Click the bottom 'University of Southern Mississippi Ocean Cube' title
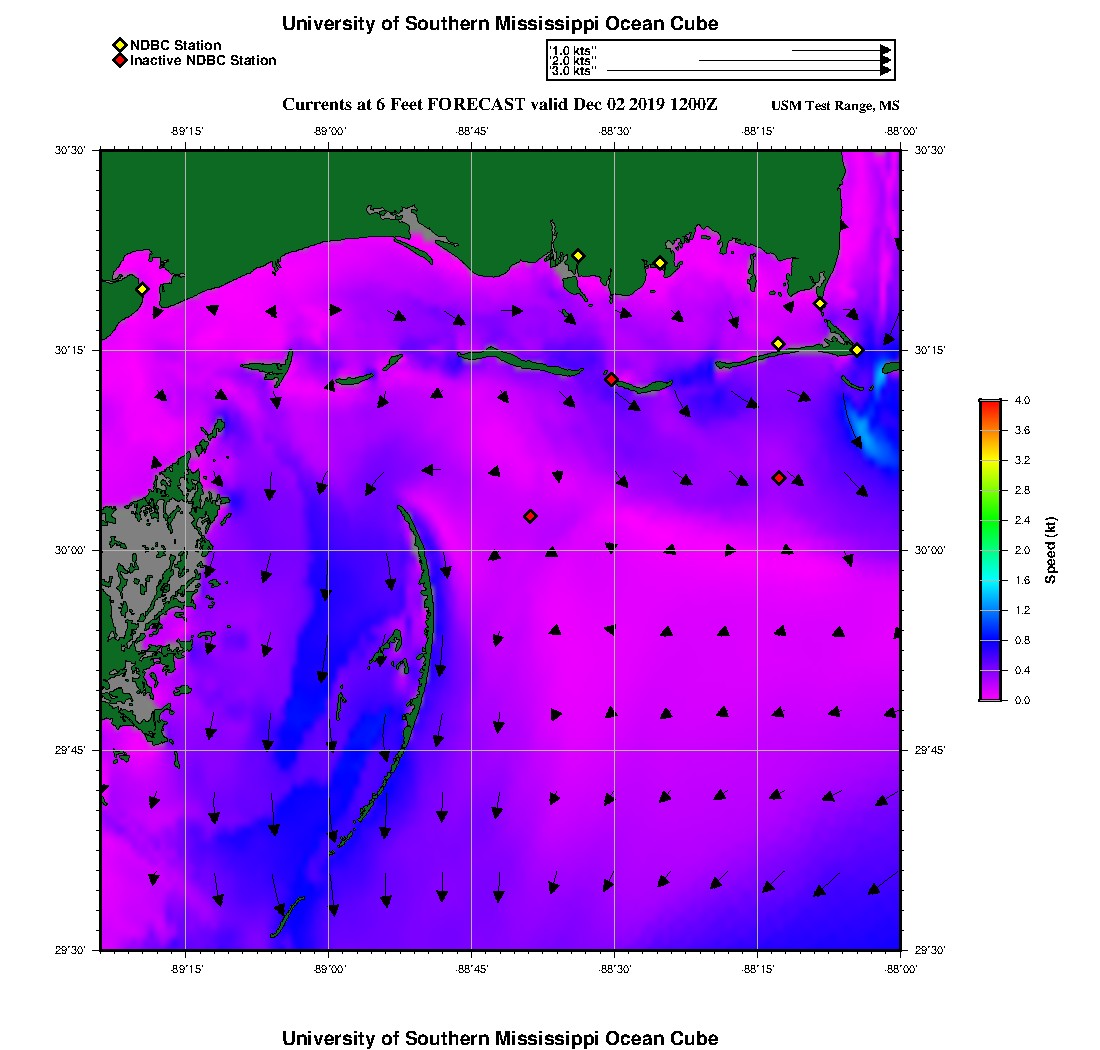 point(500,1038)
